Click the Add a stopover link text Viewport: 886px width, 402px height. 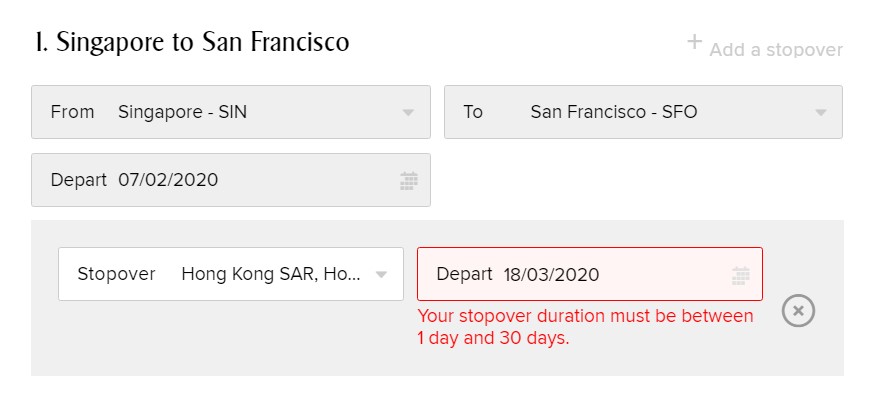point(776,50)
